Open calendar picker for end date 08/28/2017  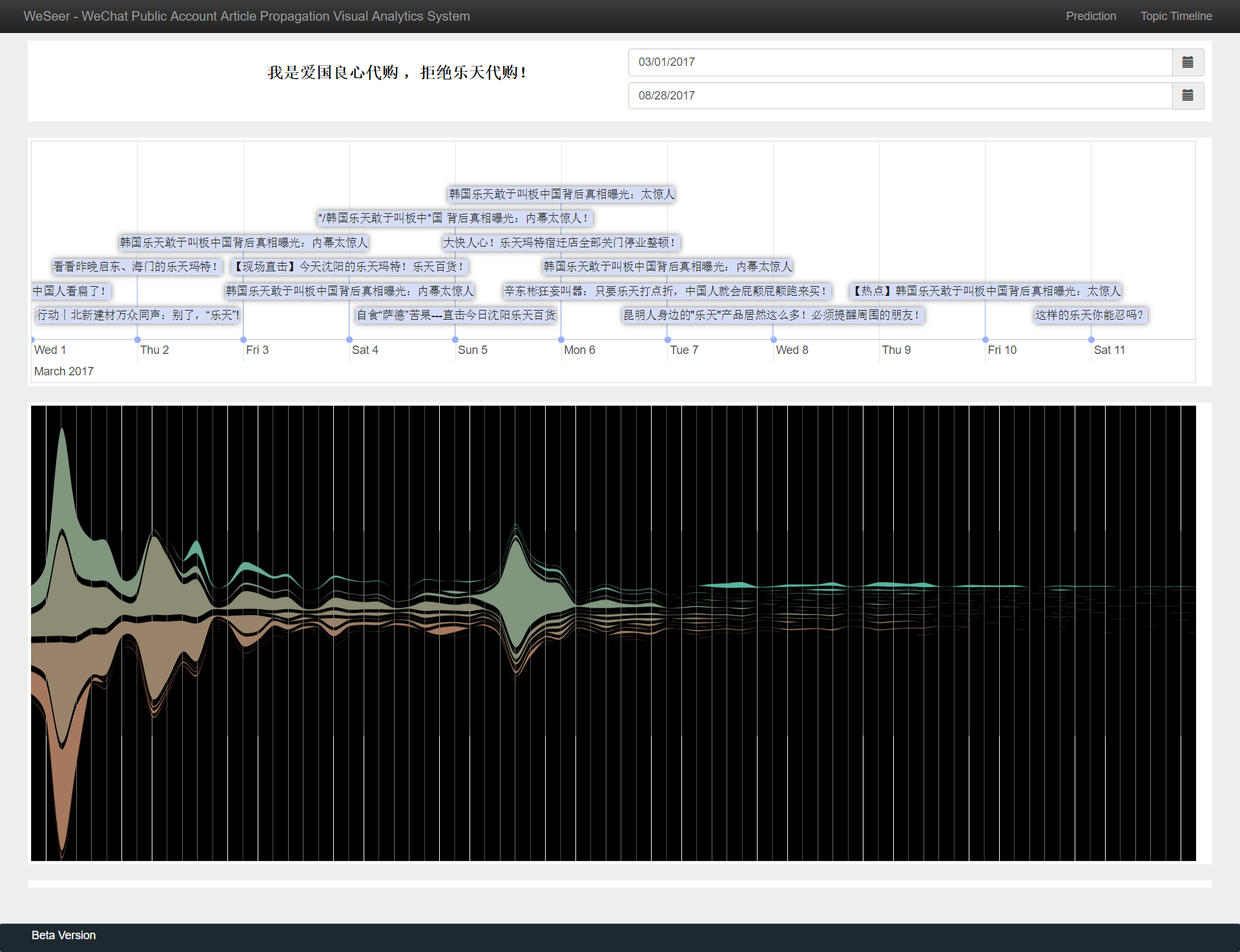tap(1187, 96)
